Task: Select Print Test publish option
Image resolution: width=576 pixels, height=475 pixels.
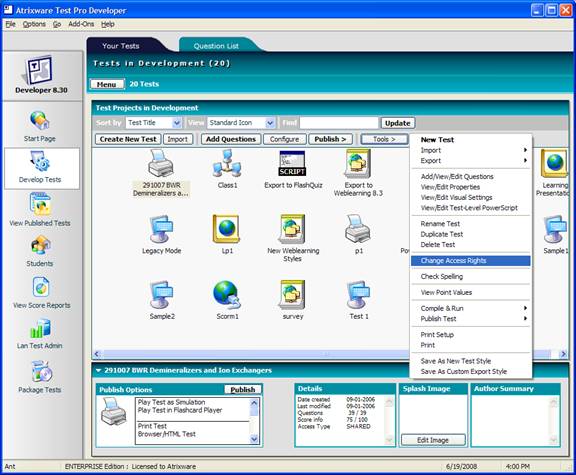Action: [152, 426]
